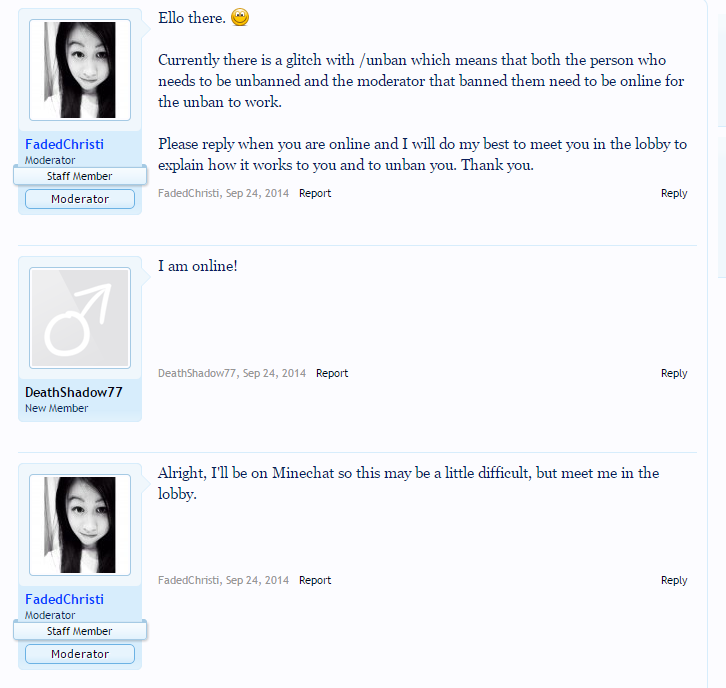
Task: Open FadedChristi's avatar in the first post
Action: click(80, 70)
